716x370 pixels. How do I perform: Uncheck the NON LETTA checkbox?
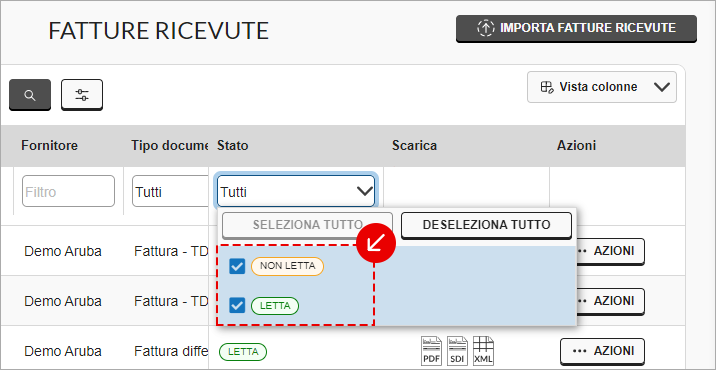click(x=237, y=267)
